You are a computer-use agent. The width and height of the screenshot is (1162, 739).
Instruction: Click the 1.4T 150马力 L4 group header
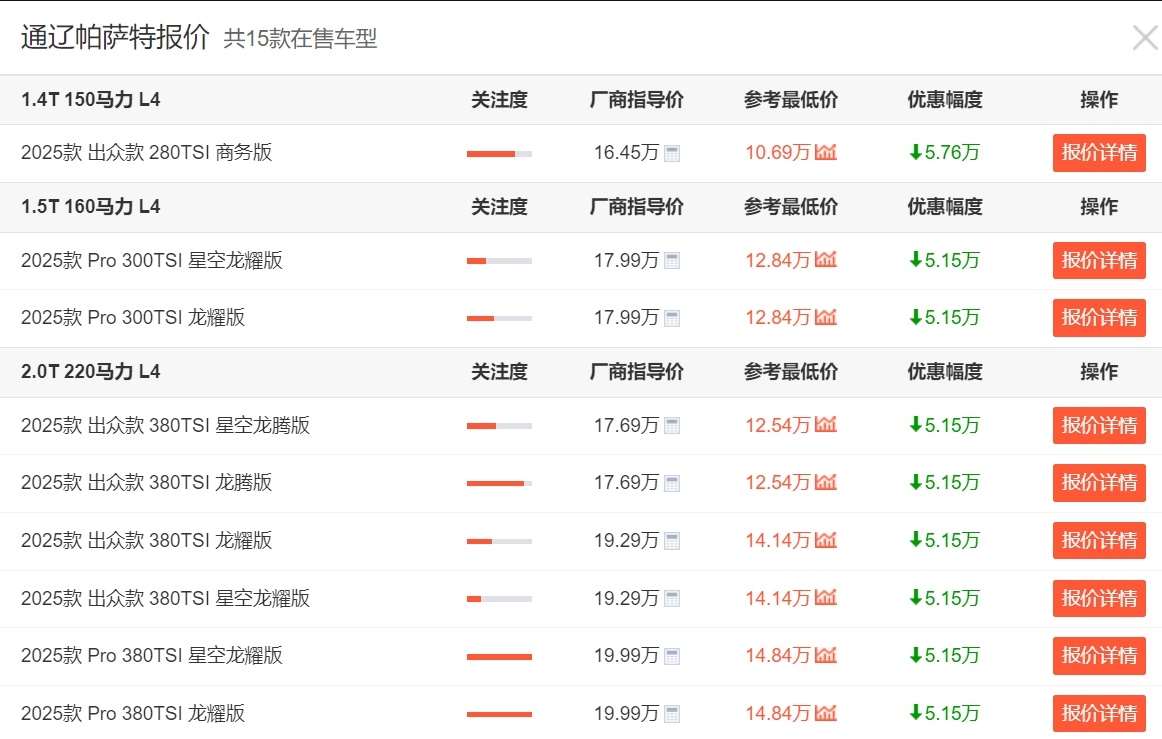coord(90,99)
